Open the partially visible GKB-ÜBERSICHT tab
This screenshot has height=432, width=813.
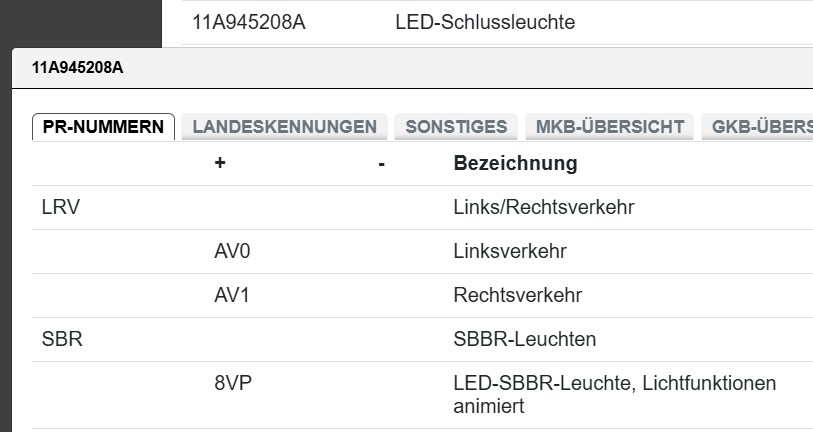click(x=760, y=127)
